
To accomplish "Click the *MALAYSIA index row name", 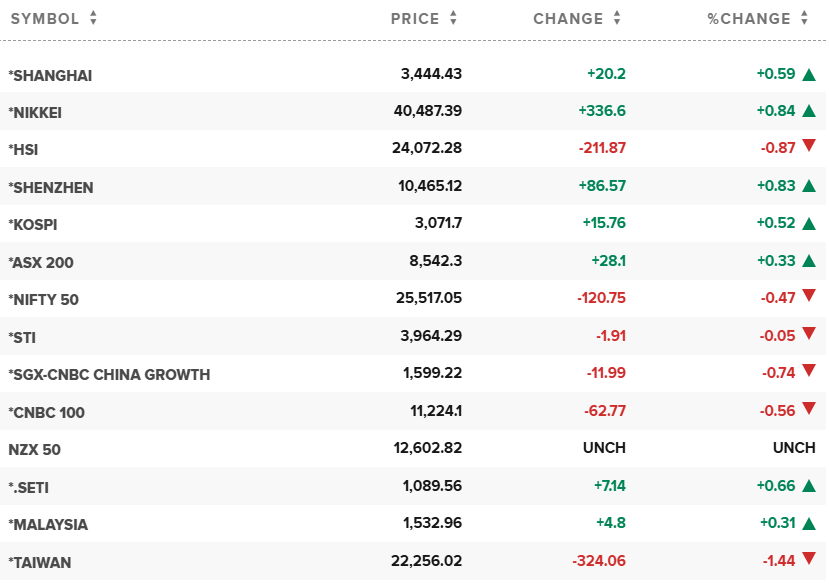I will pyautogui.click(x=48, y=525).
